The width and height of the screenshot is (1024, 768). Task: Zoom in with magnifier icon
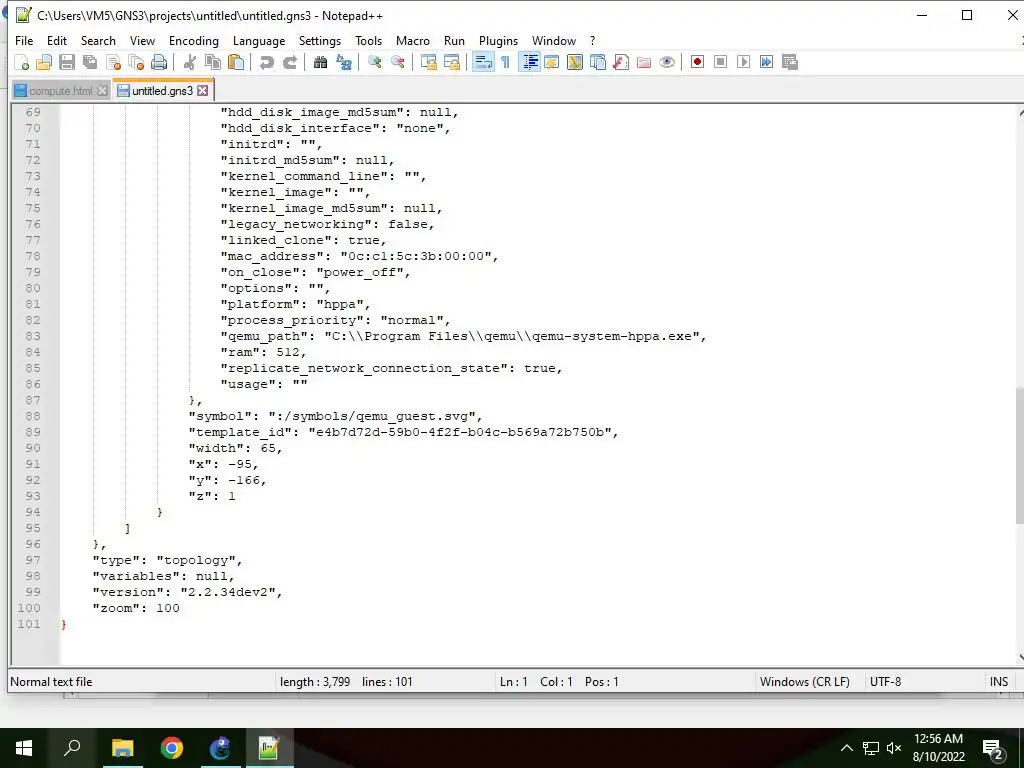pos(375,62)
